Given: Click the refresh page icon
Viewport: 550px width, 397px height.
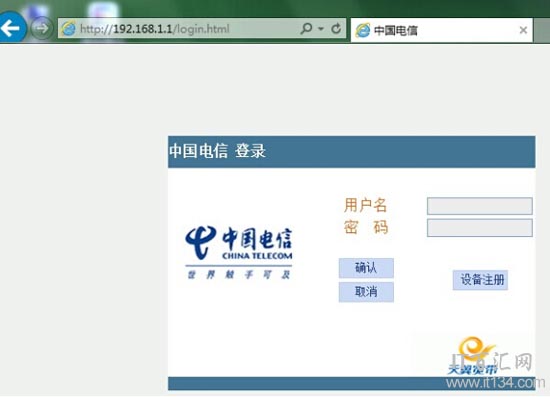Looking at the screenshot, I should (x=336, y=28).
